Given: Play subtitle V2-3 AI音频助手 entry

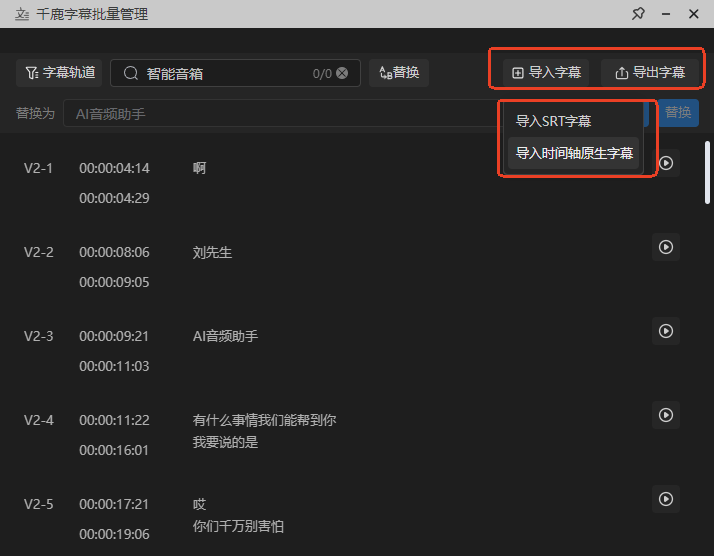Looking at the screenshot, I should coord(666,331).
